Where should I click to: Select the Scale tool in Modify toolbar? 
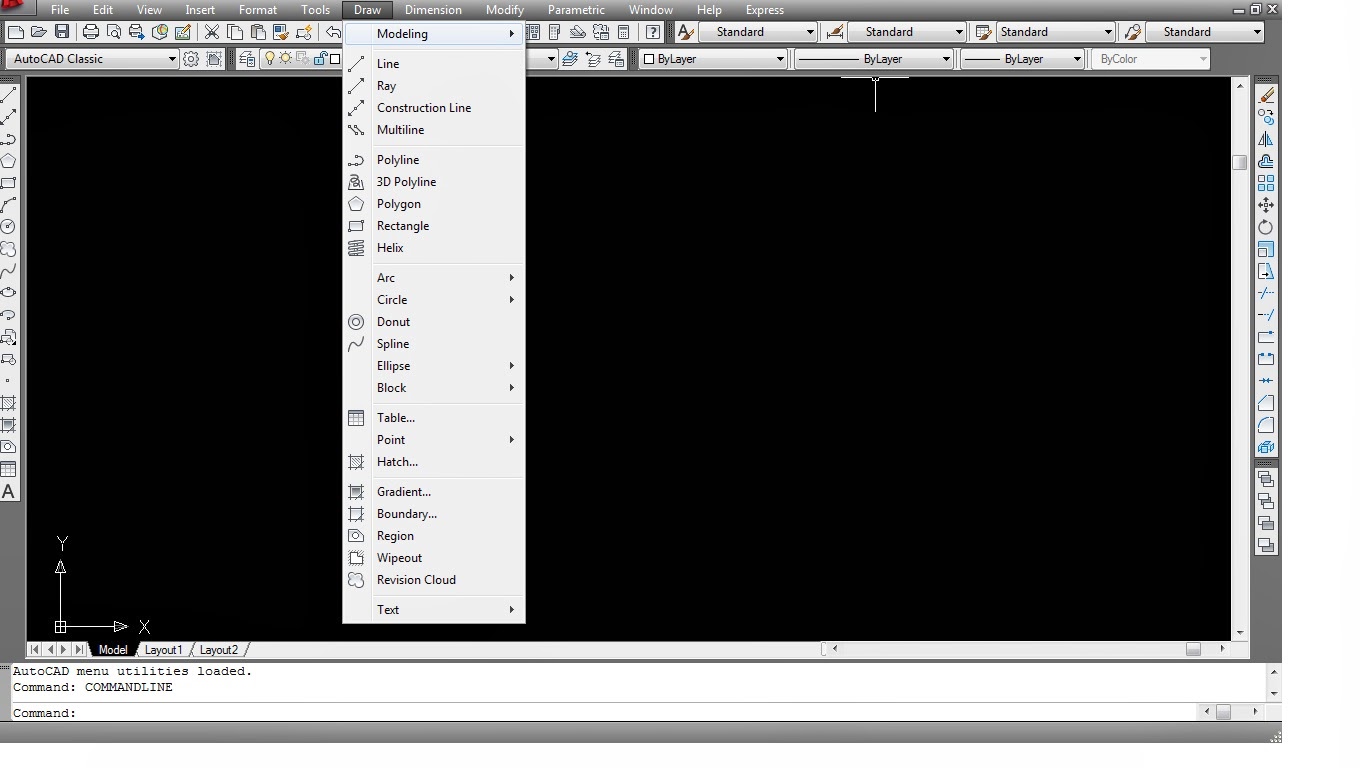1266,249
